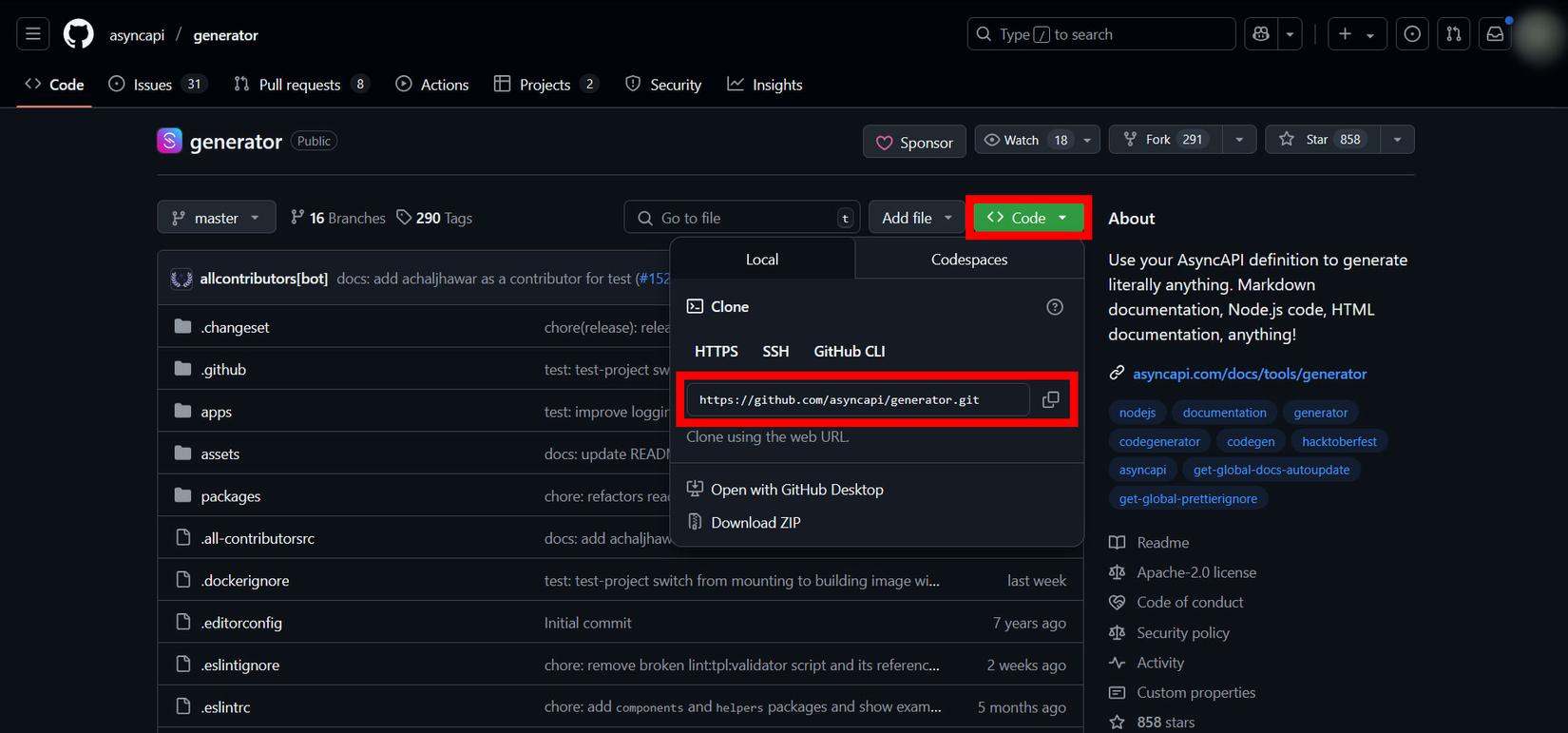Go to GitHub homepage via Octocat logo

(x=79, y=34)
